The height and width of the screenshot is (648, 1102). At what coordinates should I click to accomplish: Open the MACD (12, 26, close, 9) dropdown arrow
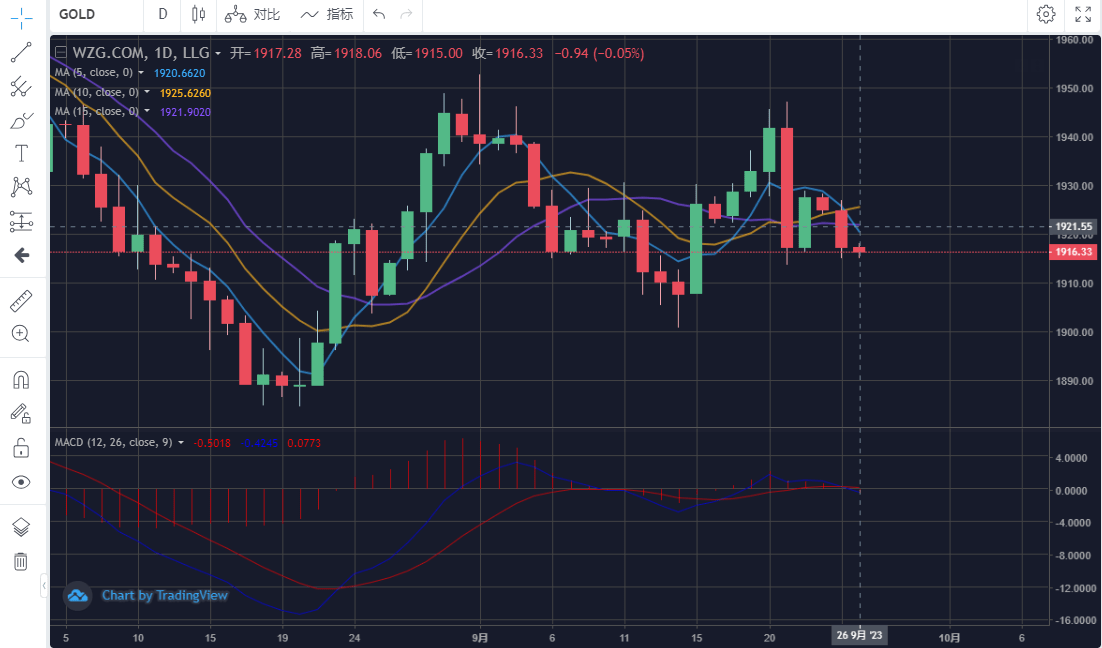pyautogui.click(x=181, y=443)
